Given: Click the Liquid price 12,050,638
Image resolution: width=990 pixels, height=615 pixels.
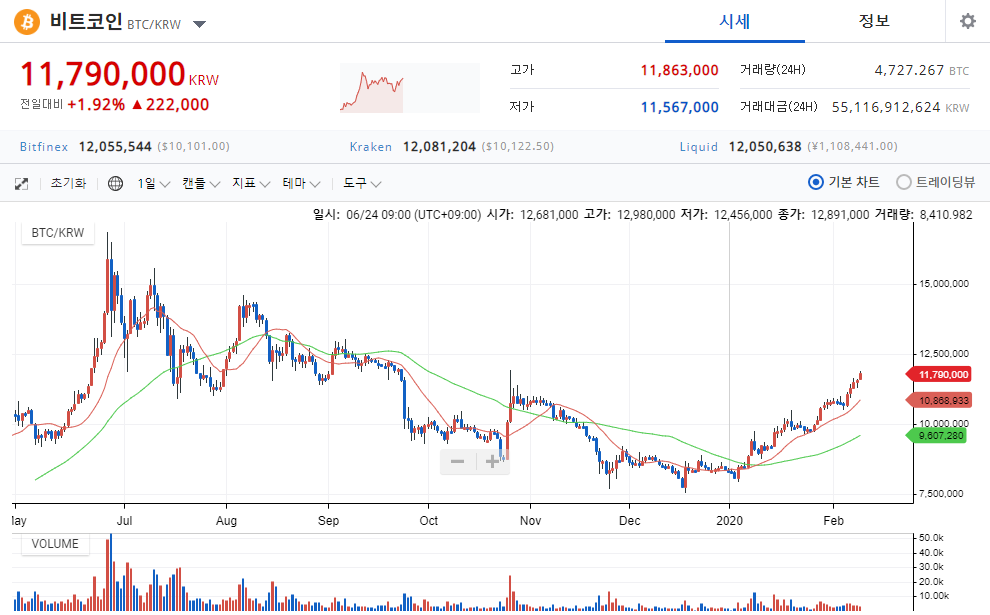Looking at the screenshot, I should pos(765,146).
